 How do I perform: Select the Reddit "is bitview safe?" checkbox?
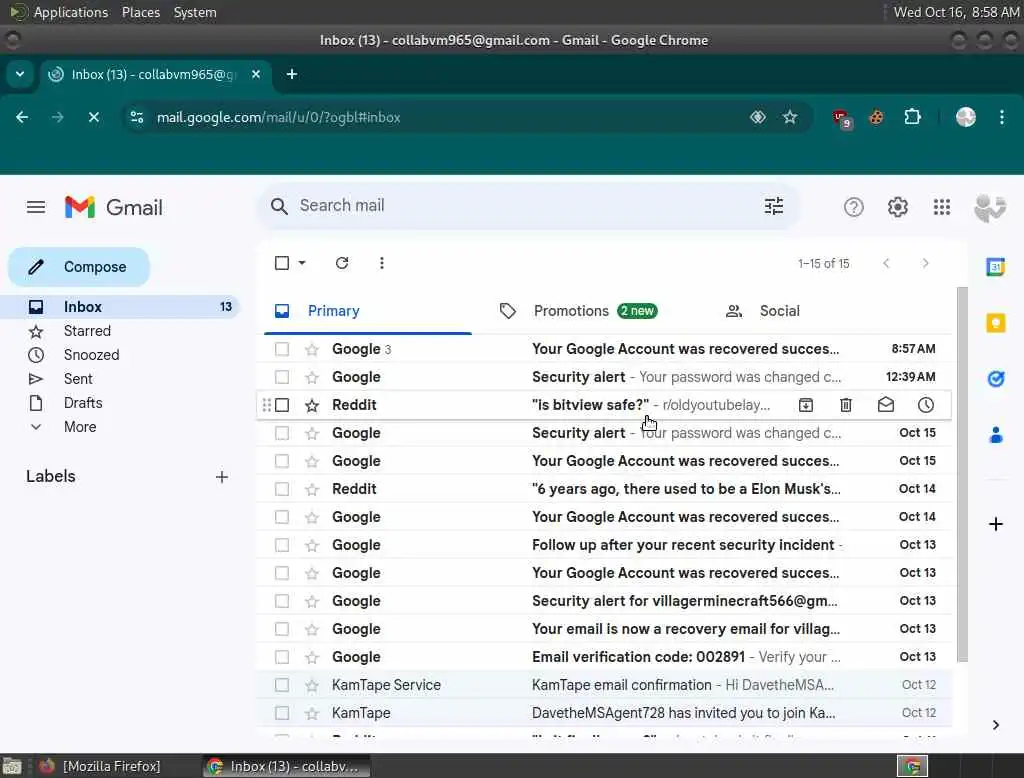click(x=282, y=405)
